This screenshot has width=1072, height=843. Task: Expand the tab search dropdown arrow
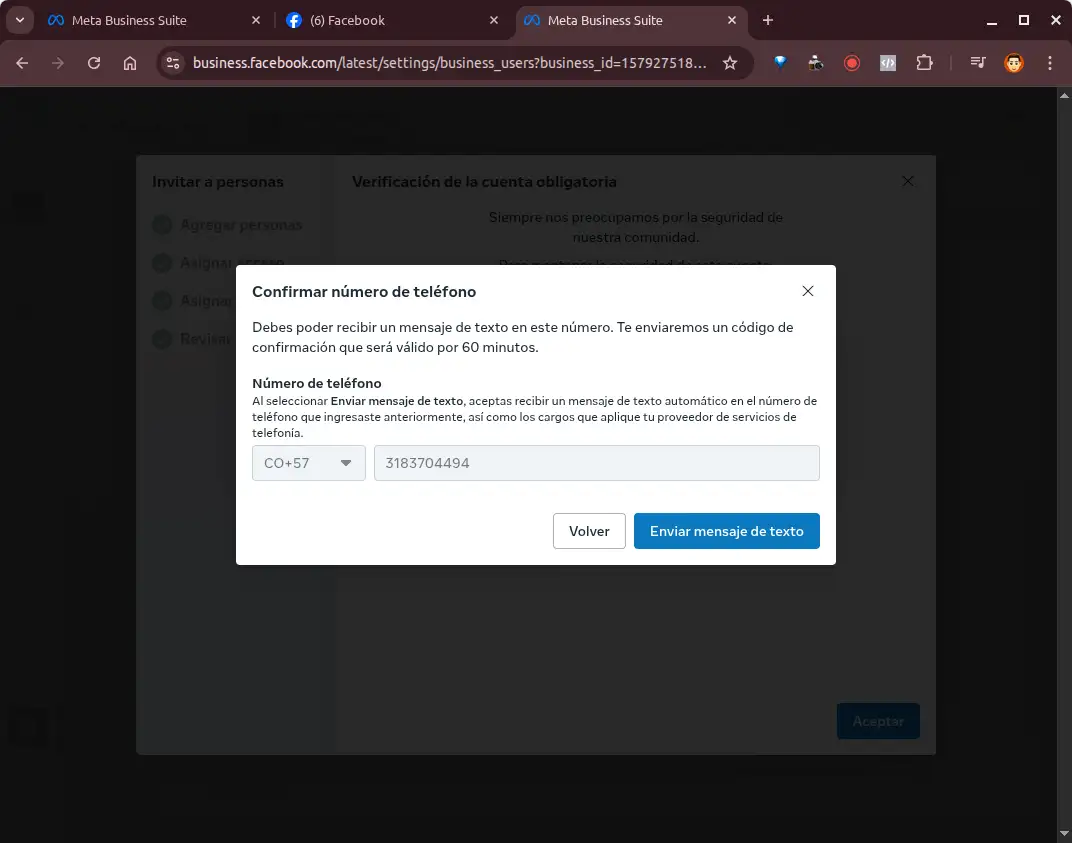click(x=19, y=20)
